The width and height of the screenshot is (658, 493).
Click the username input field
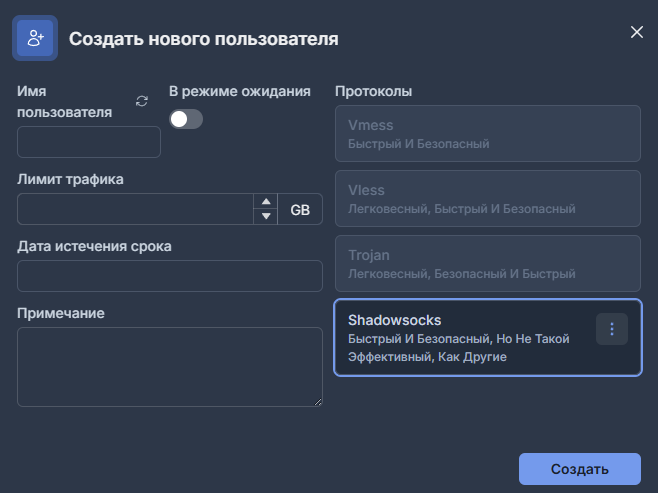point(89,142)
